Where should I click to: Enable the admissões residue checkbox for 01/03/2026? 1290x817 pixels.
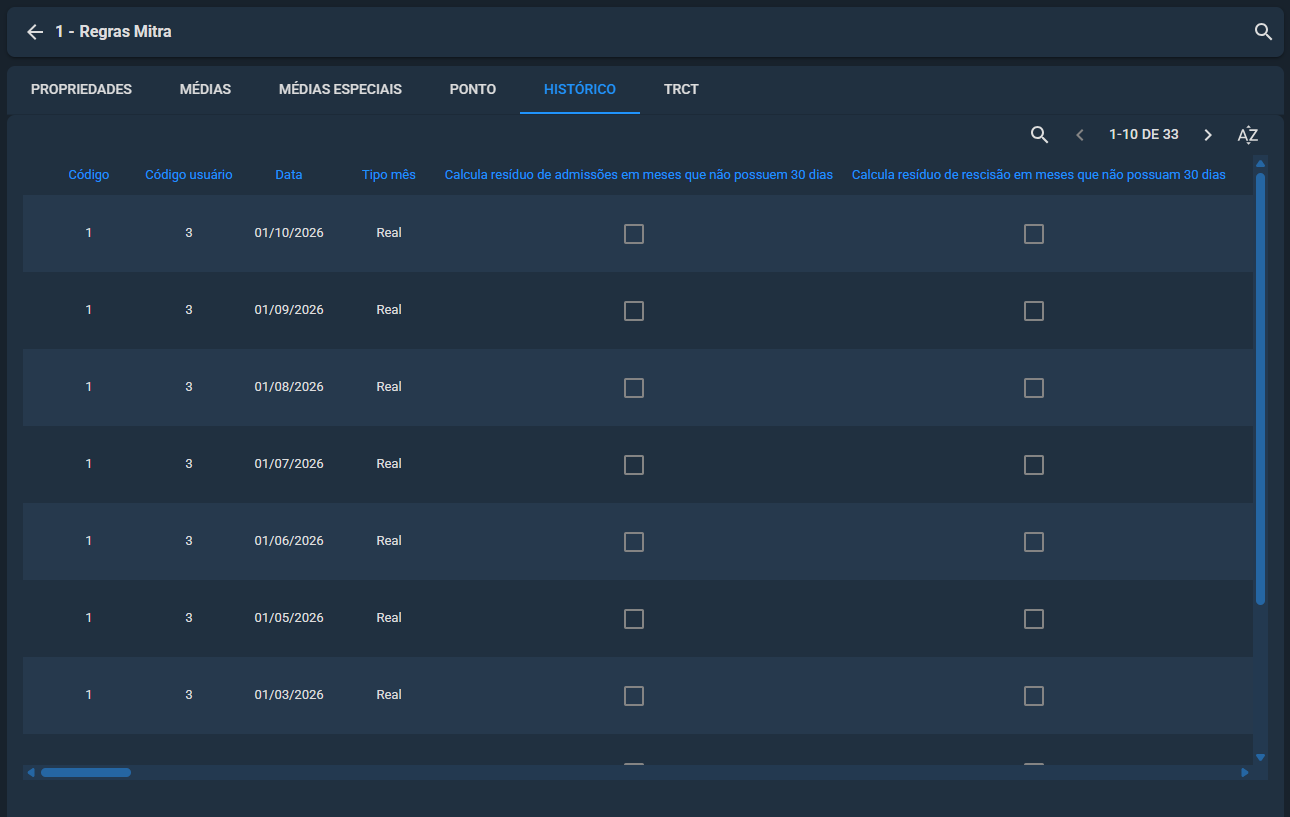coord(634,696)
